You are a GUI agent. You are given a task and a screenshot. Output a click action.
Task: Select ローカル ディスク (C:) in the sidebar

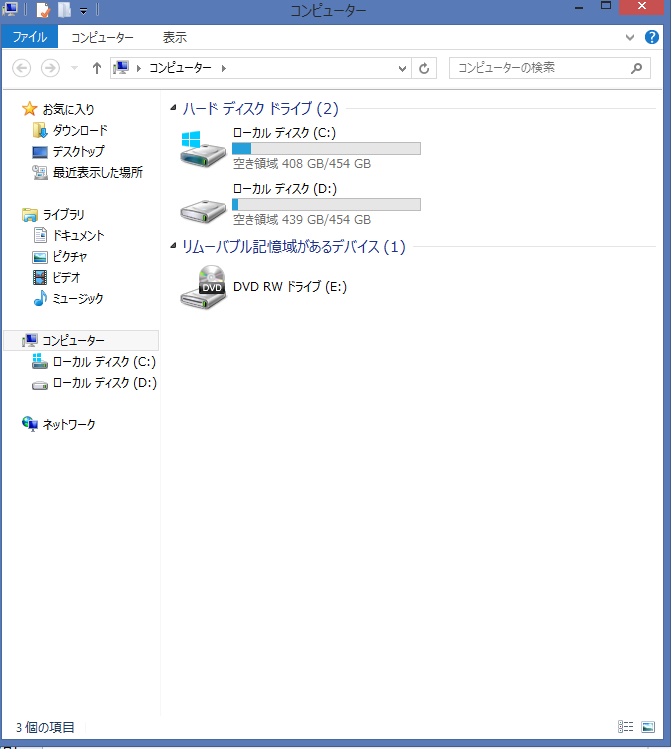point(104,362)
